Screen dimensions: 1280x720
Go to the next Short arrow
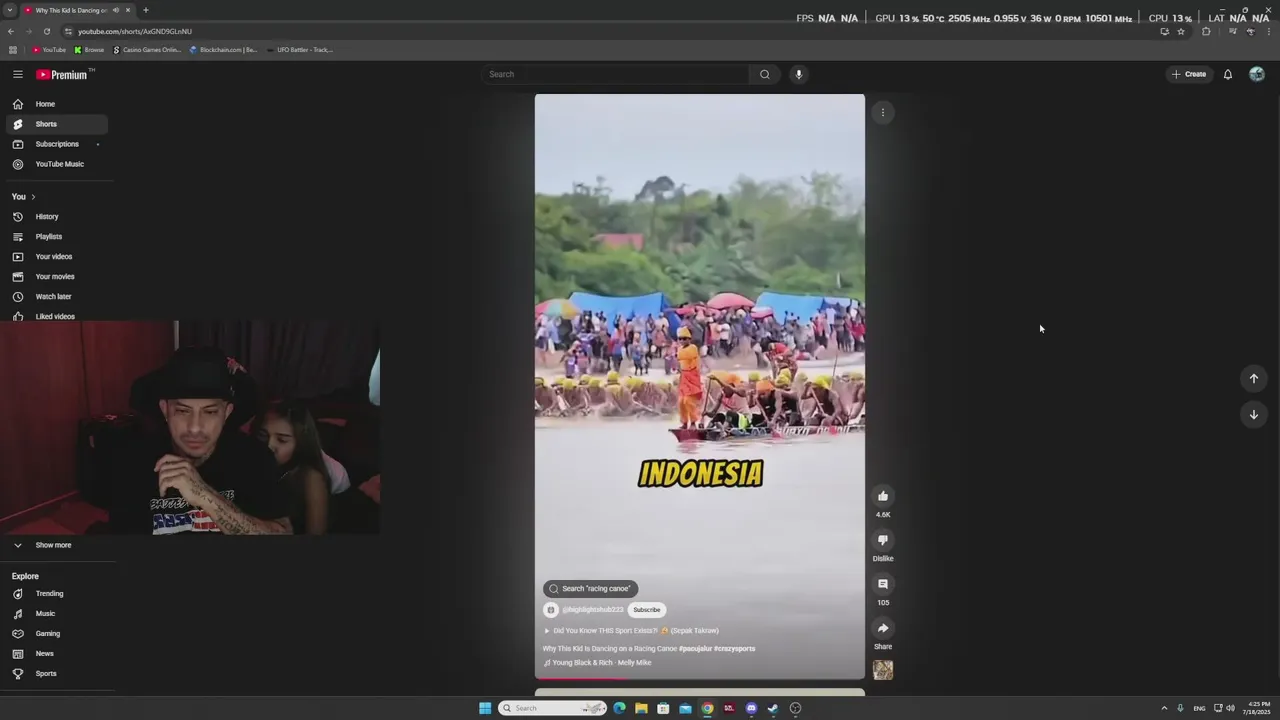coord(1254,415)
